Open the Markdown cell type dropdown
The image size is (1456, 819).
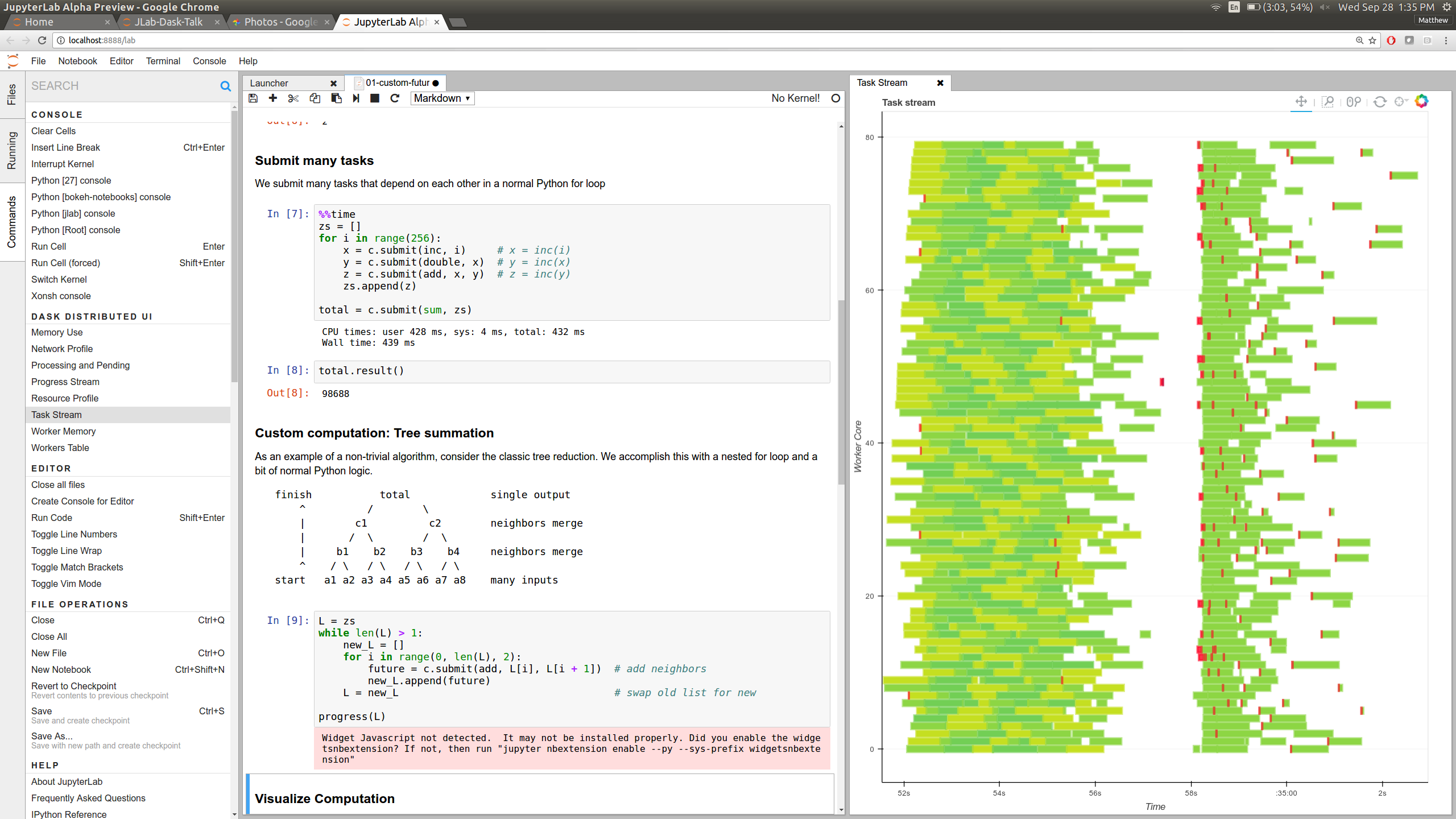(442, 98)
